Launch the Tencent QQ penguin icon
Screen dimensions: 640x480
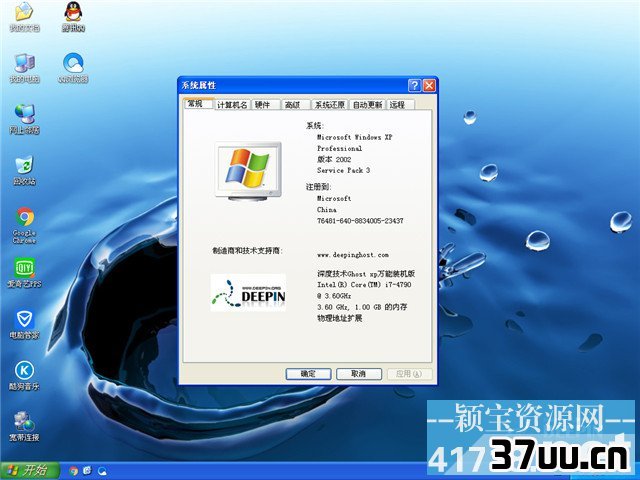coord(73,16)
